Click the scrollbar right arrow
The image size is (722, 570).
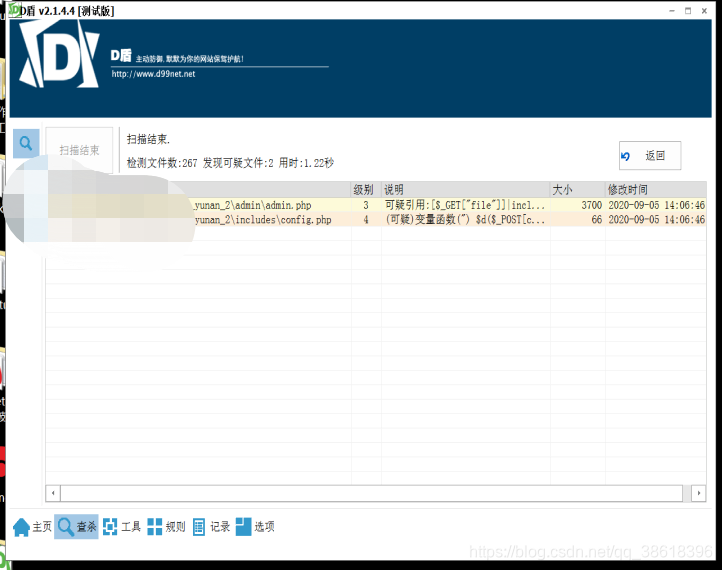699,493
